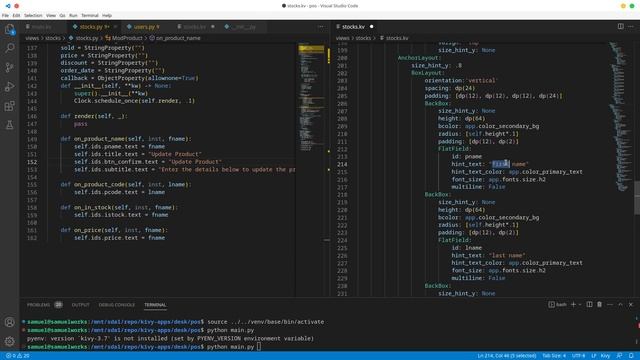Image resolution: width=640 pixels, height=360 pixels.
Task: Click the errors and warnings status indicator
Action: 18,356
